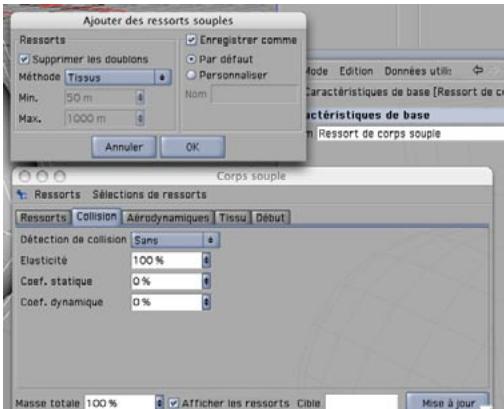Viewport: 504px width, 409px height.
Task: Click the back arrow icon in attributes panel
Action: (x=478, y=70)
